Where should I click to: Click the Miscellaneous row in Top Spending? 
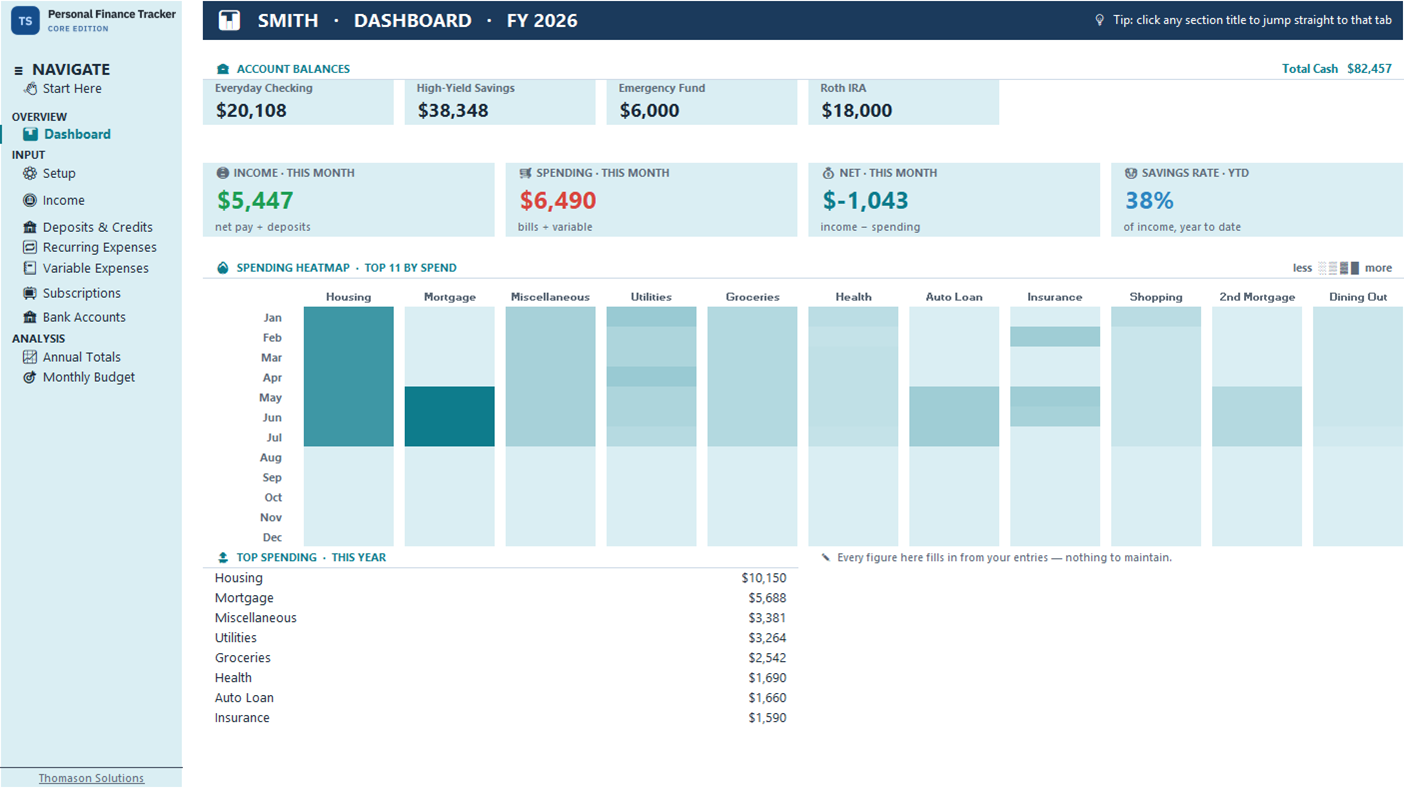pos(500,618)
